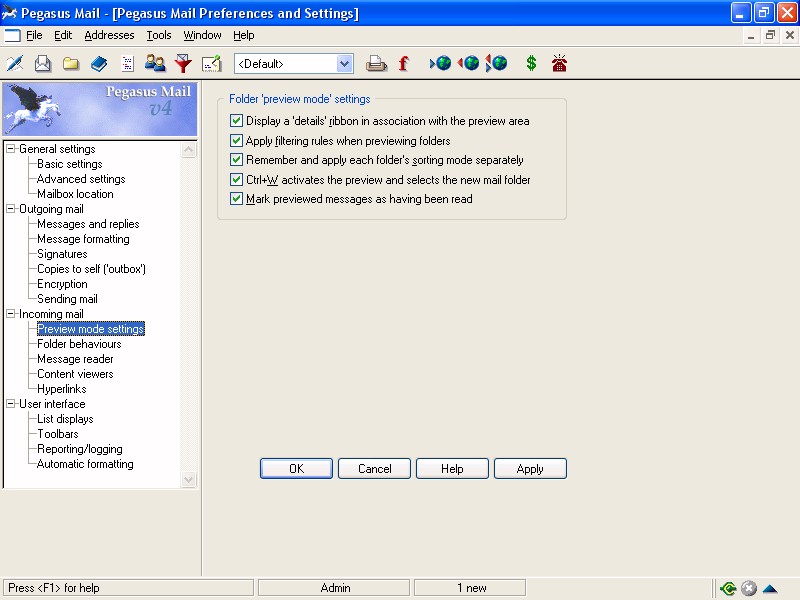The image size is (800, 600).
Task: Select Signatures in the tree
Action: point(62,254)
